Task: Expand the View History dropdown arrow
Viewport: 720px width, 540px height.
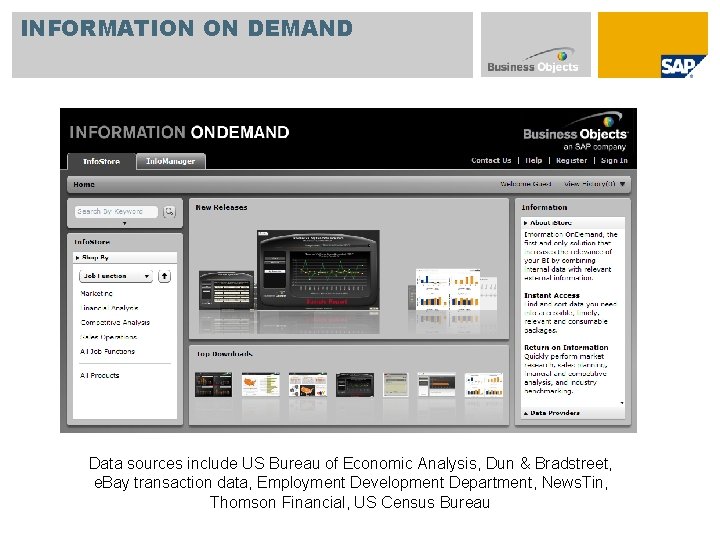Action: (x=622, y=184)
